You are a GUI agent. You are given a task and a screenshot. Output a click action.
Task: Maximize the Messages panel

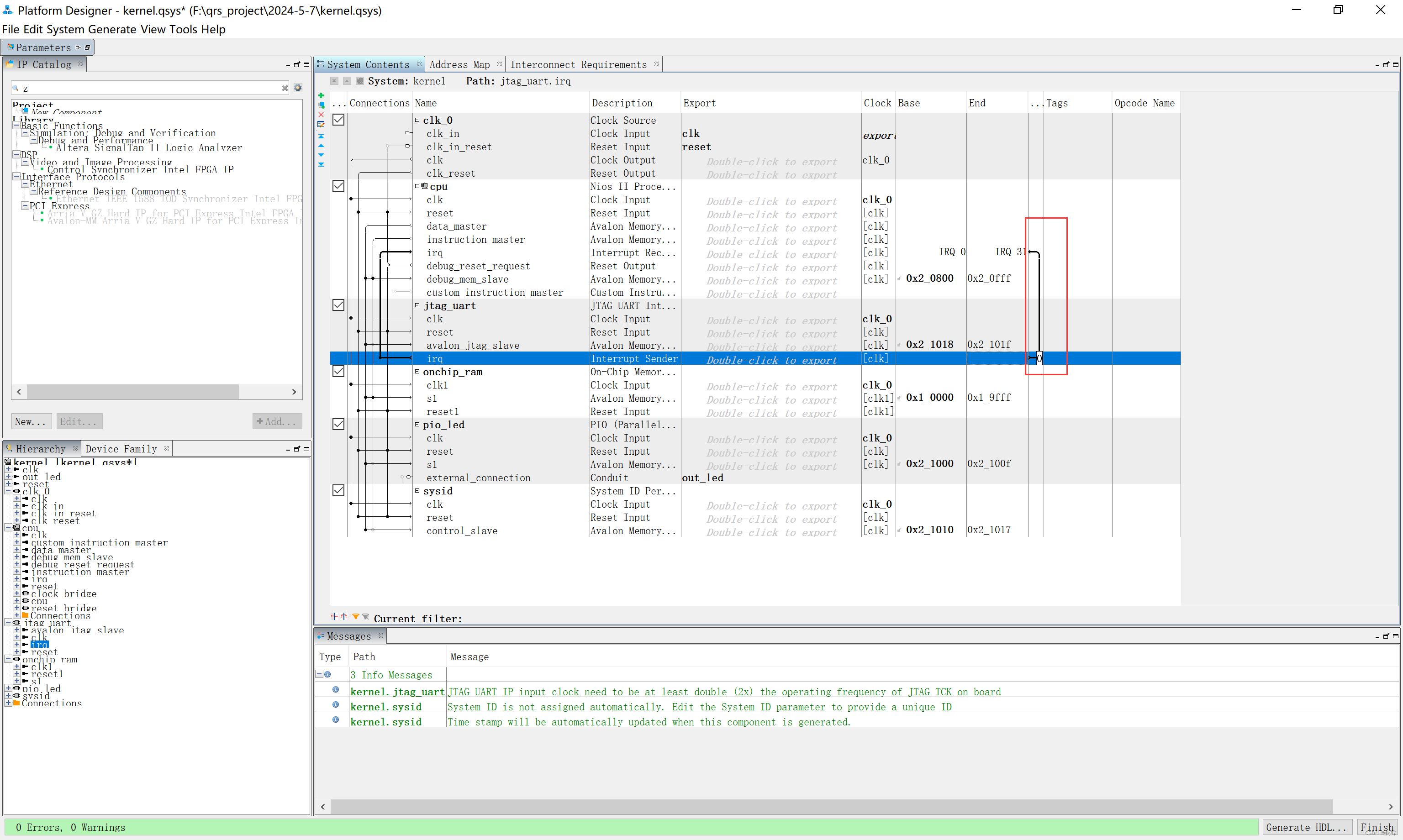pyautogui.click(x=1396, y=636)
